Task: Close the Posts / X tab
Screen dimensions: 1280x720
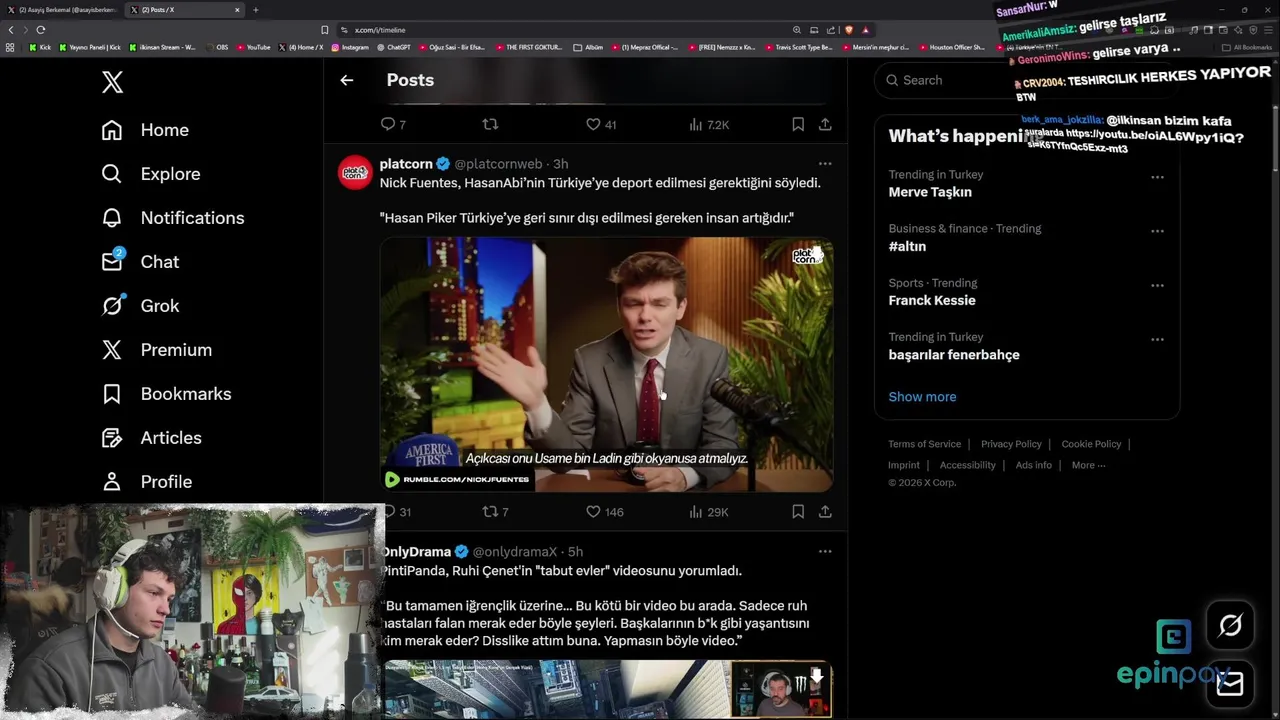Action: pyautogui.click(x=237, y=10)
